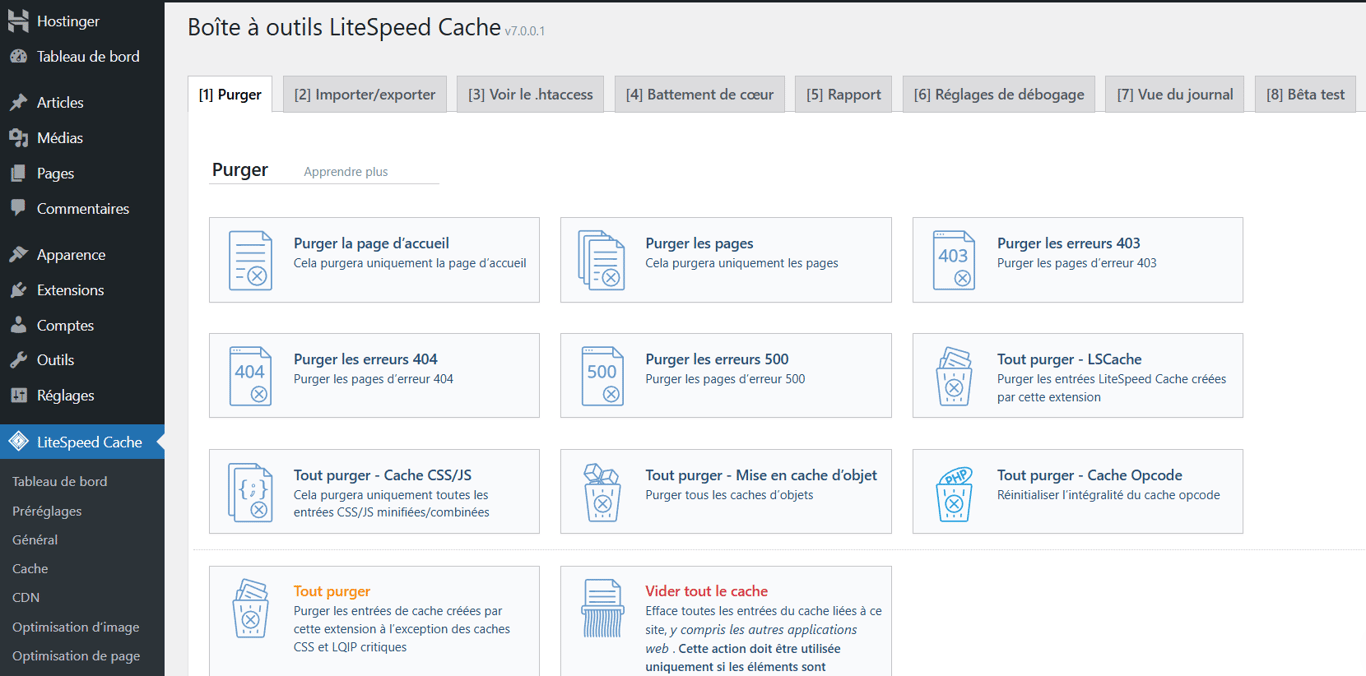Switch to the Vue du journal tab

[1174, 93]
